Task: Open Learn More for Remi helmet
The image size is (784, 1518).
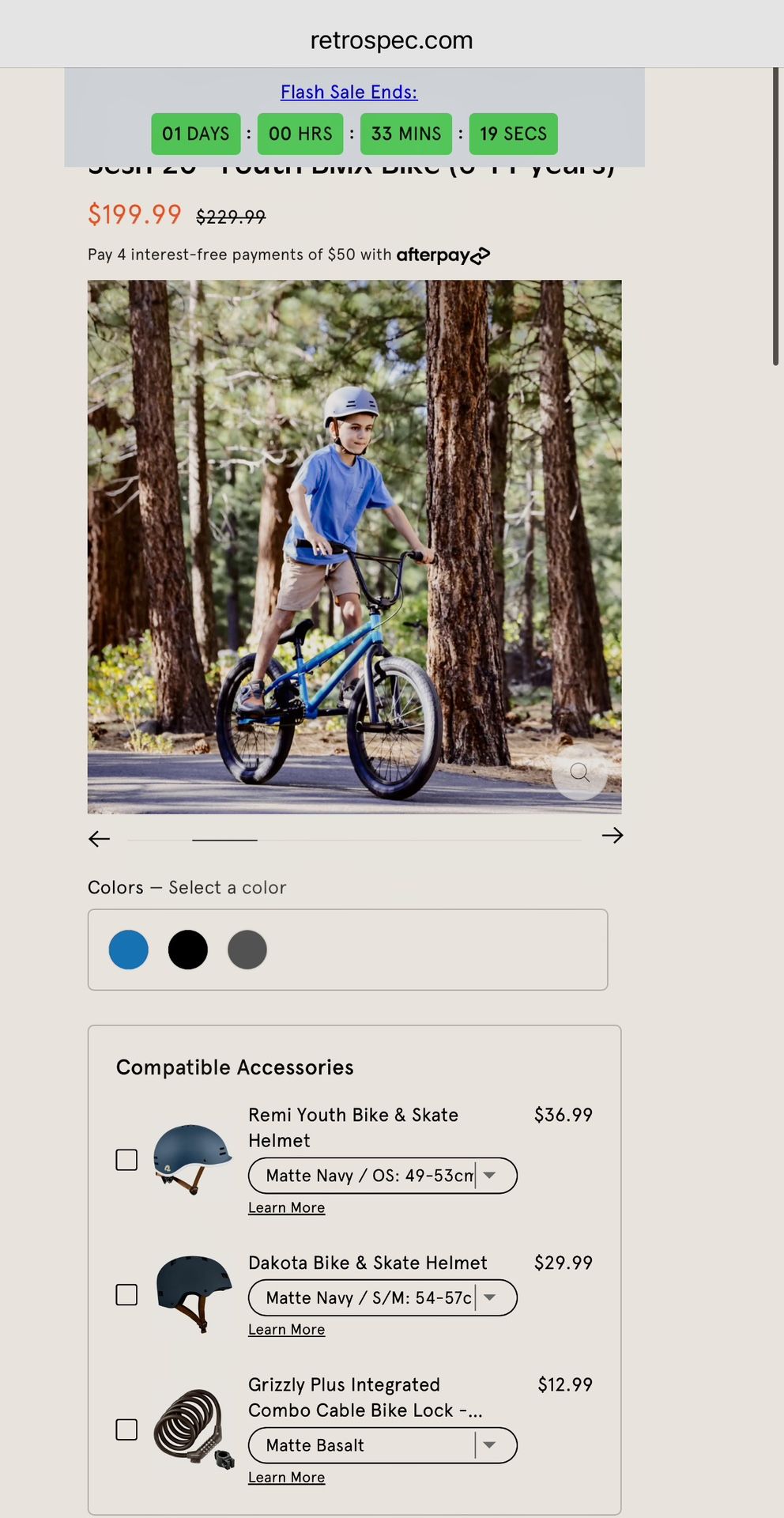Action: [x=286, y=1207]
